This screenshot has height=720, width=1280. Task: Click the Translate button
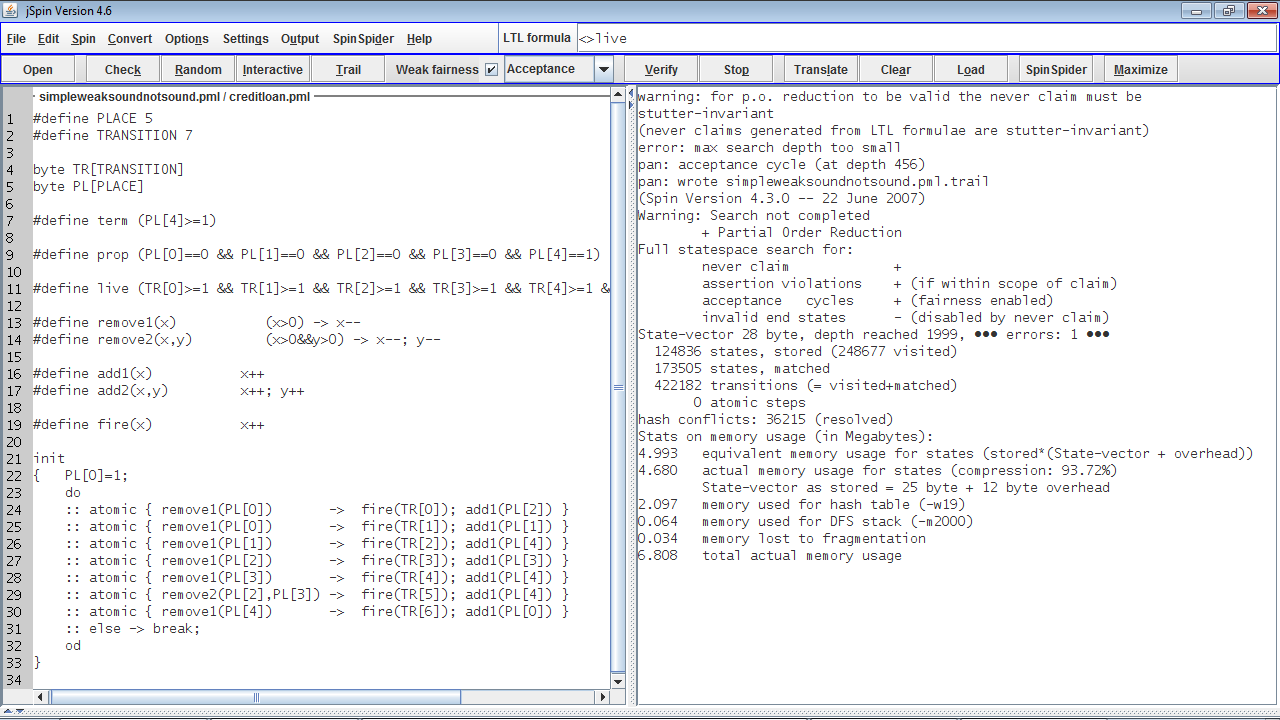820,70
